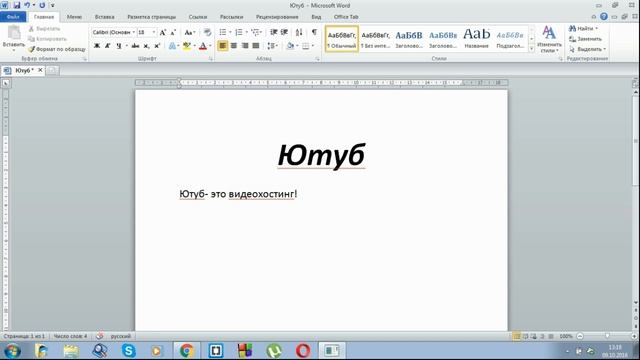This screenshot has width=640, height=360.
Task: Toggle center alignment
Action: pos(234,46)
